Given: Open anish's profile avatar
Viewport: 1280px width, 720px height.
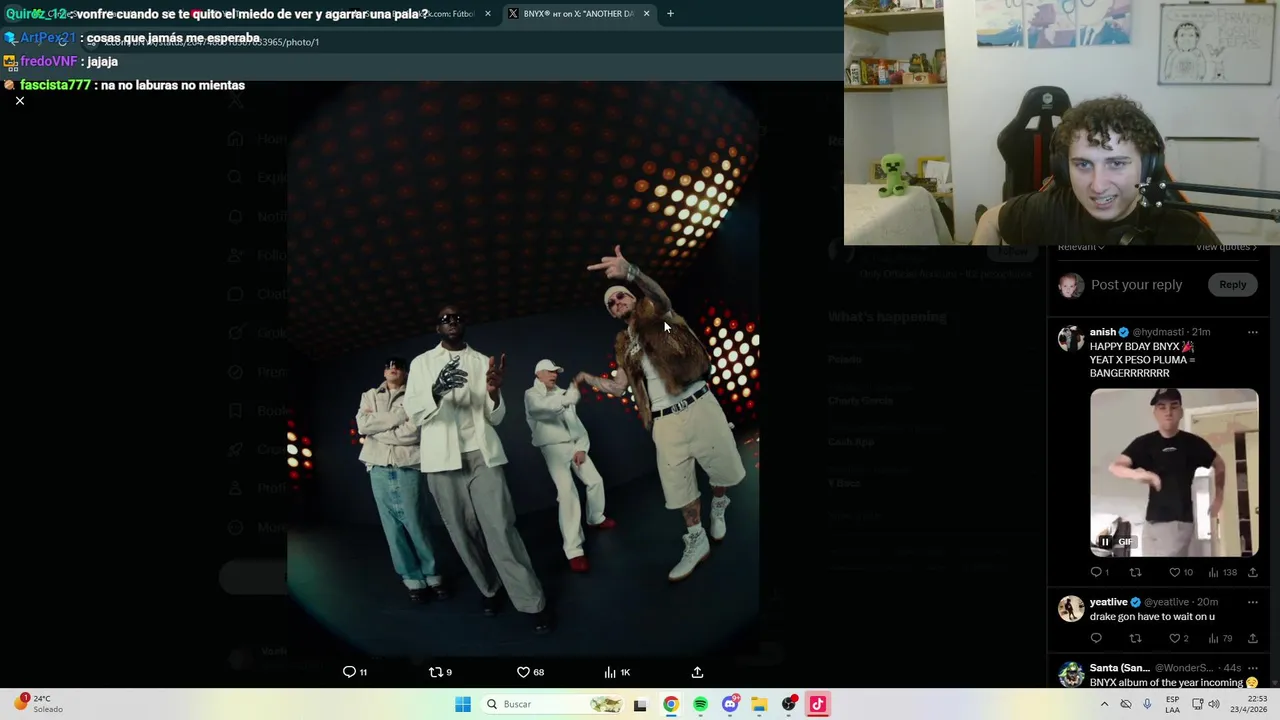Looking at the screenshot, I should (x=1071, y=338).
